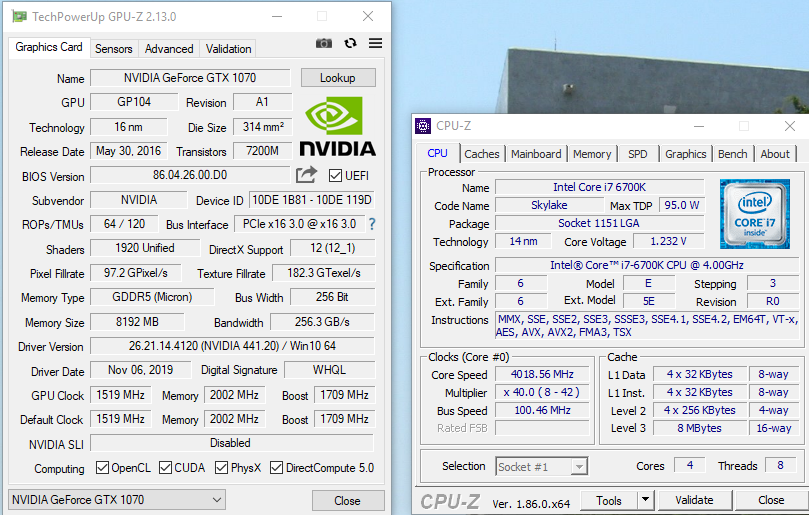Open the Validation tab in GPU-Z
The height and width of the screenshot is (515, 809).
click(228, 49)
